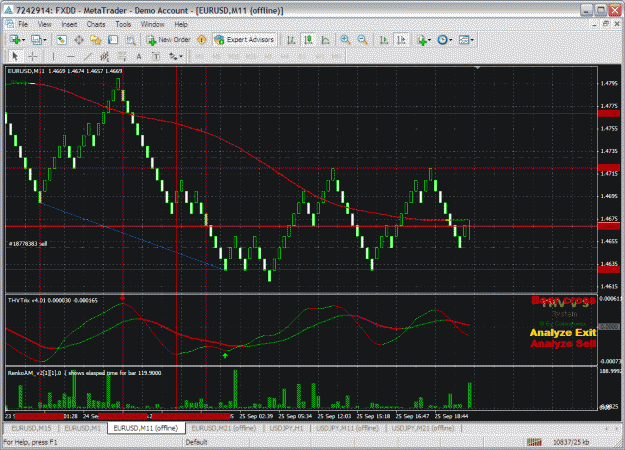Select the Fibonacci retracement tool
Viewport: 625px width, 450px height.
[122, 57]
